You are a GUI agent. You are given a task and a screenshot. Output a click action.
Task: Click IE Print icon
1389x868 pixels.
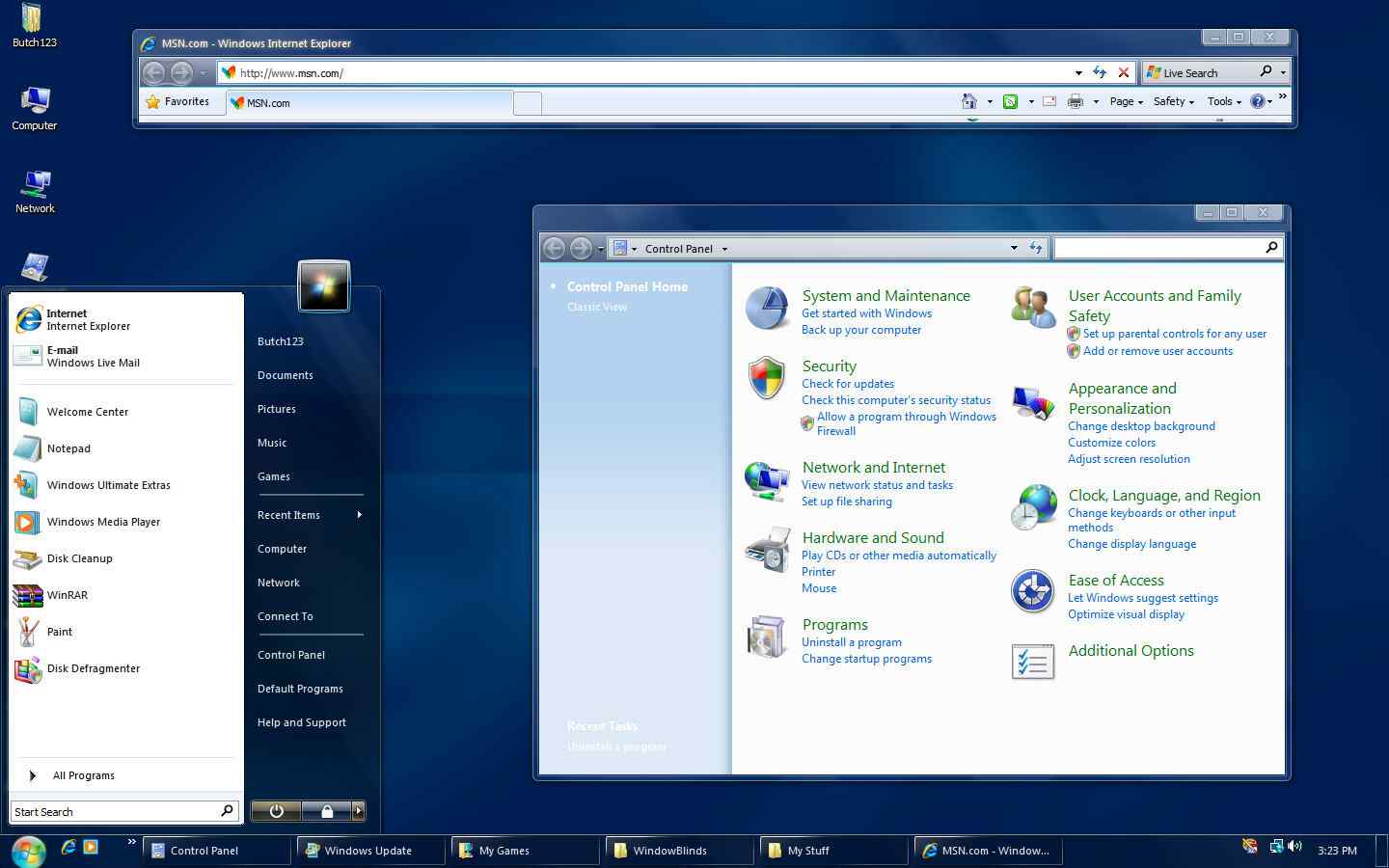1076,101
